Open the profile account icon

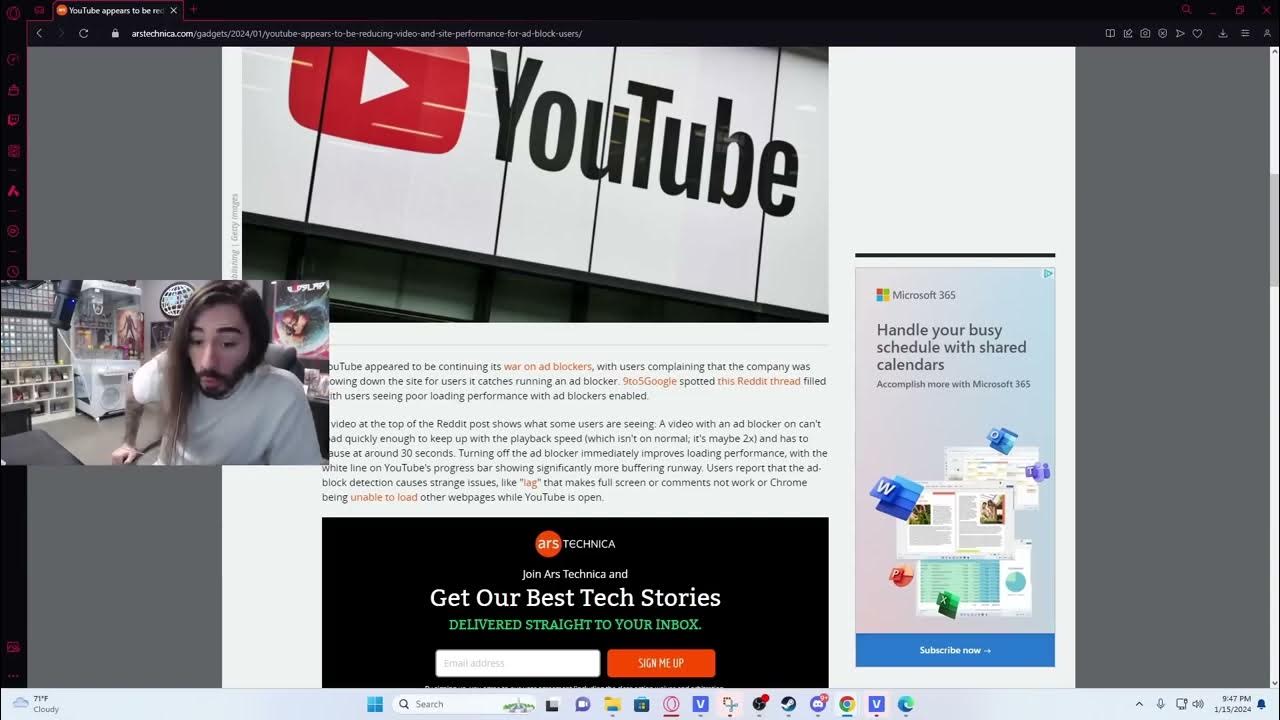pyautogui.click(x=1267, y=33)
